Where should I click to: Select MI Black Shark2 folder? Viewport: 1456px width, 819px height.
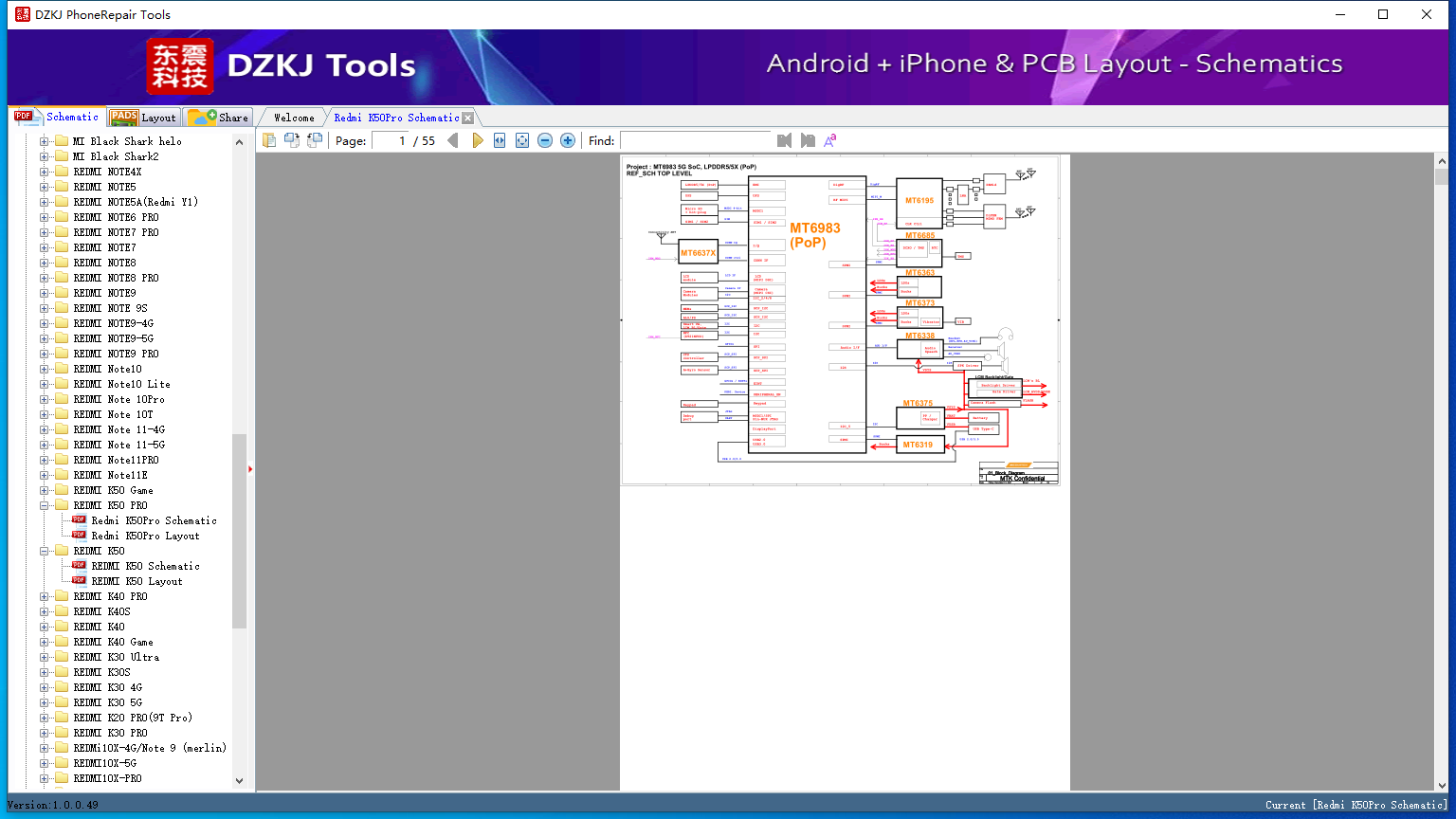coord(116,156)
